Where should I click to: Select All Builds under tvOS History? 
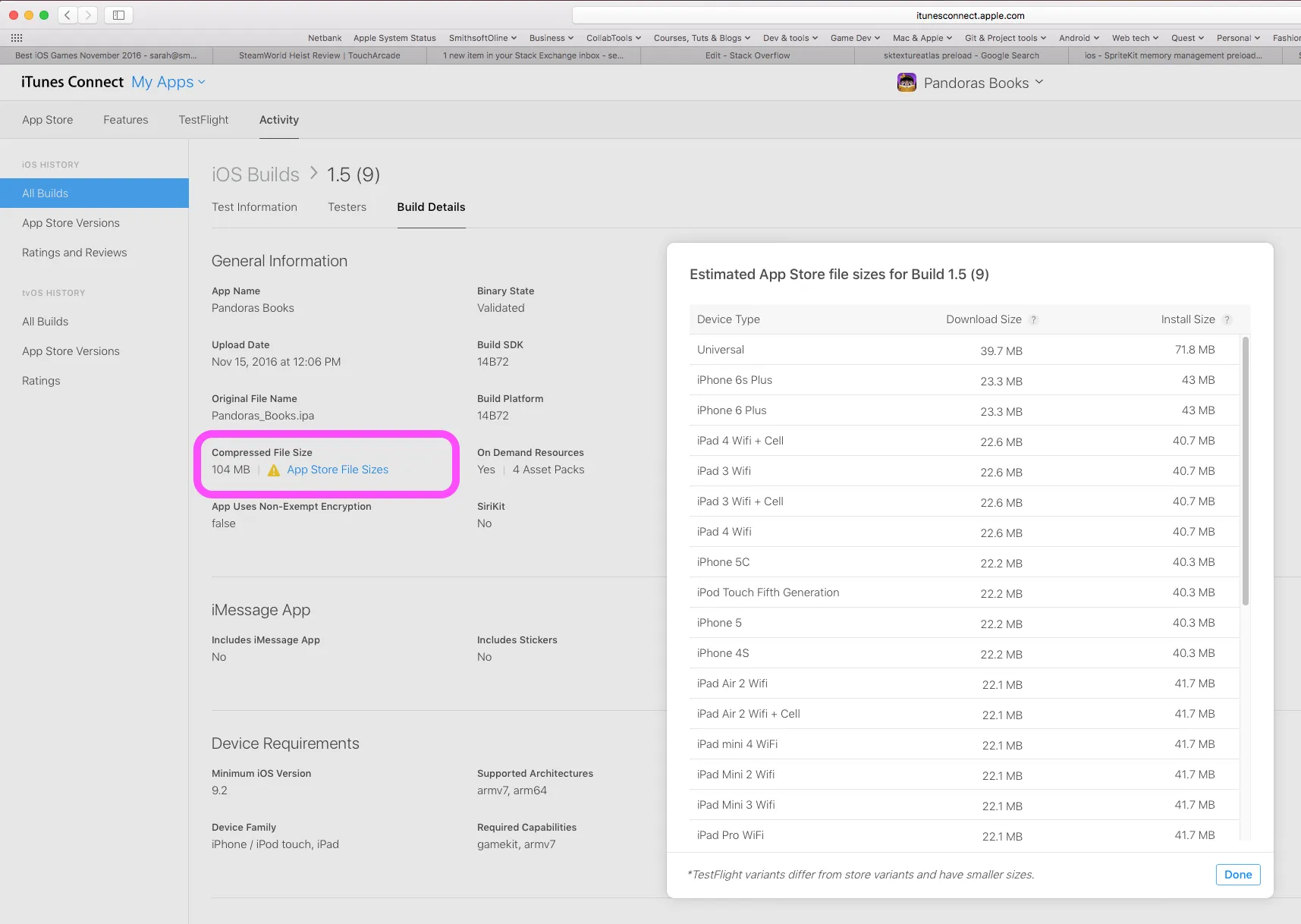tap(45, 322)
